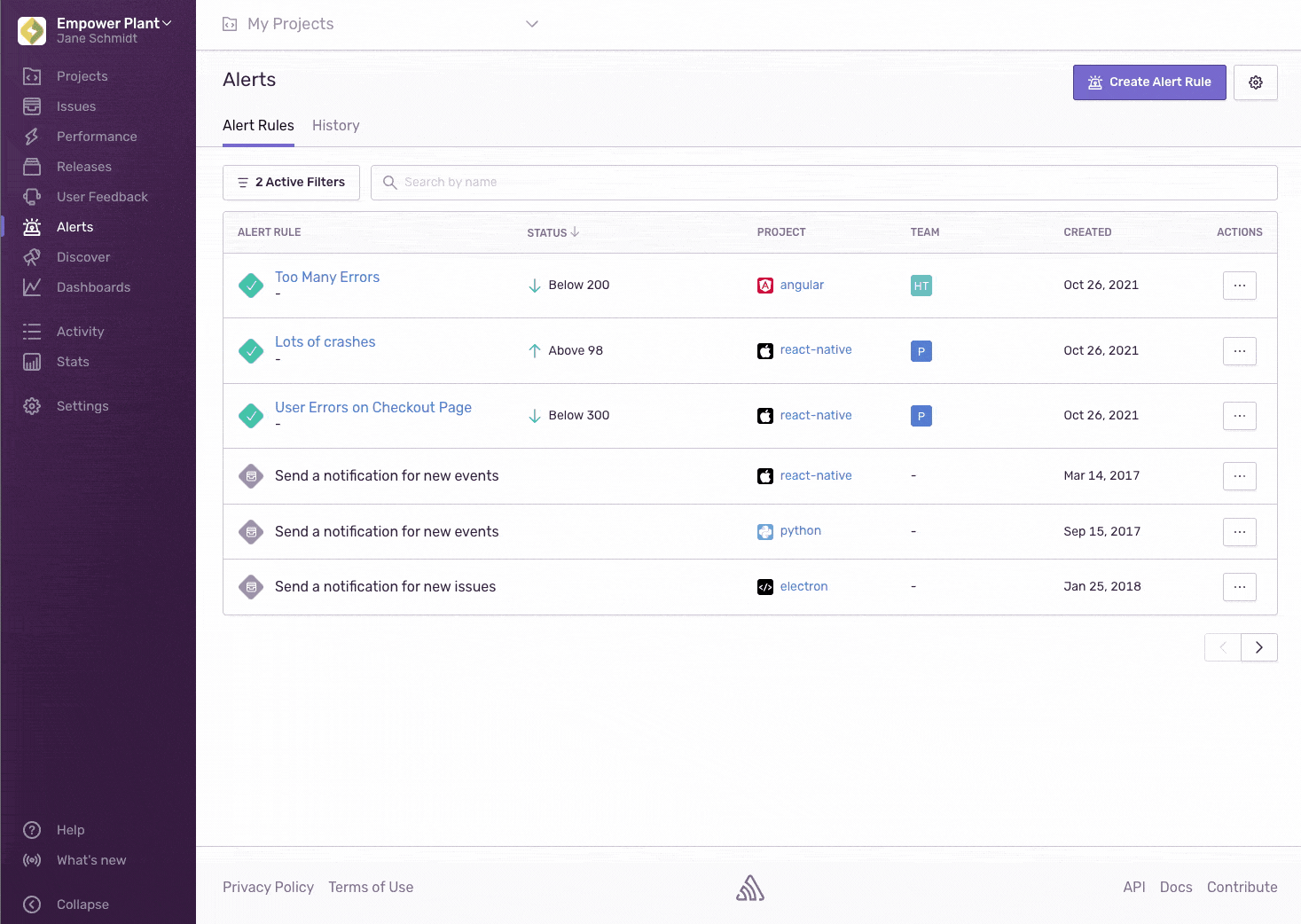This screenshot has width=1301, height=924.
Task: Focus the Search by name field
Action: tap(825, 183)
